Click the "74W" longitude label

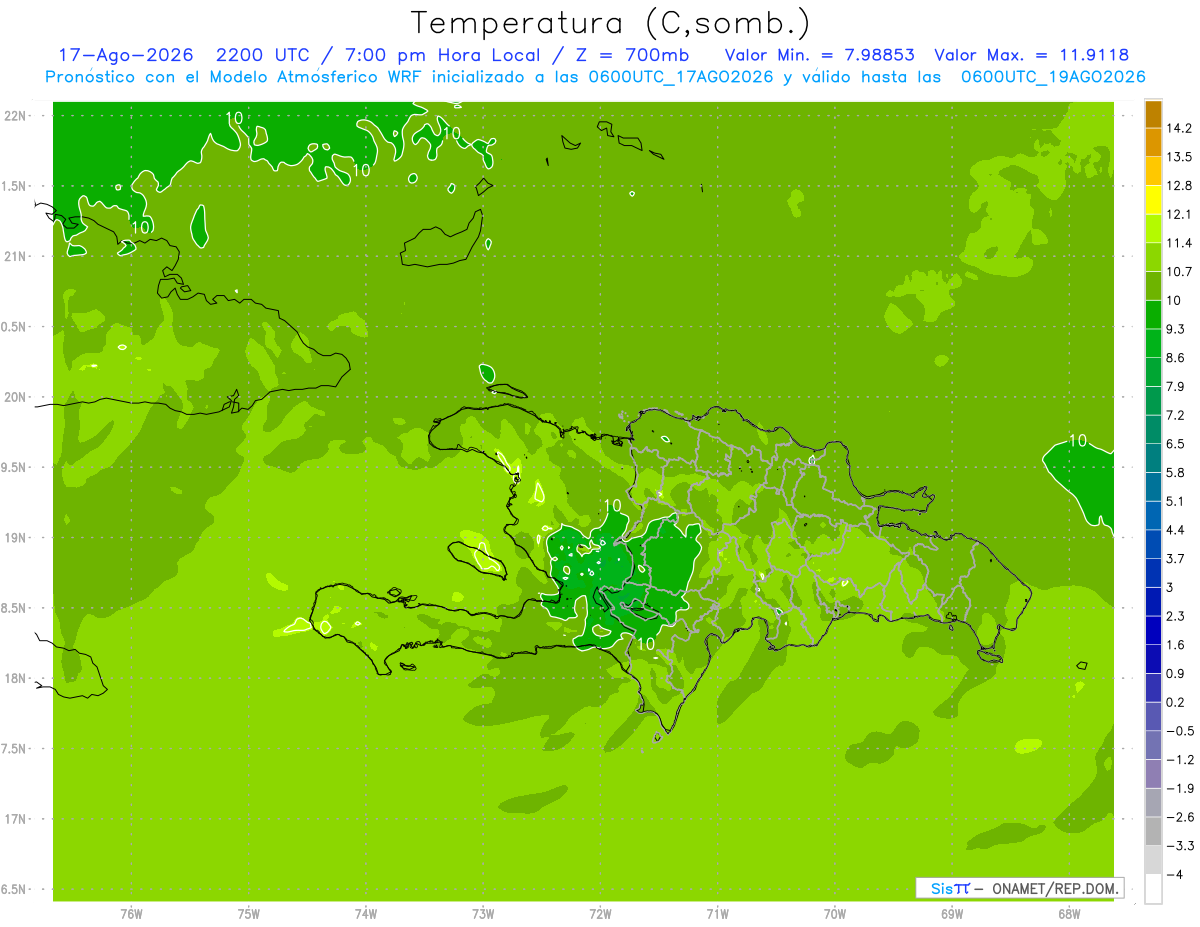pyautogui.click(x=365, y=914)
